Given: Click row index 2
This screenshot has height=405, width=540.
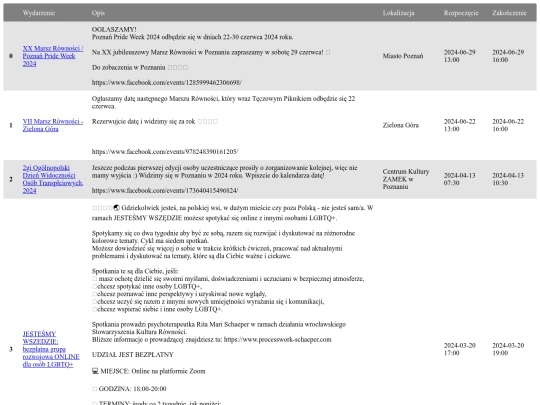Looking at the screenshot, I should [11, 179].
